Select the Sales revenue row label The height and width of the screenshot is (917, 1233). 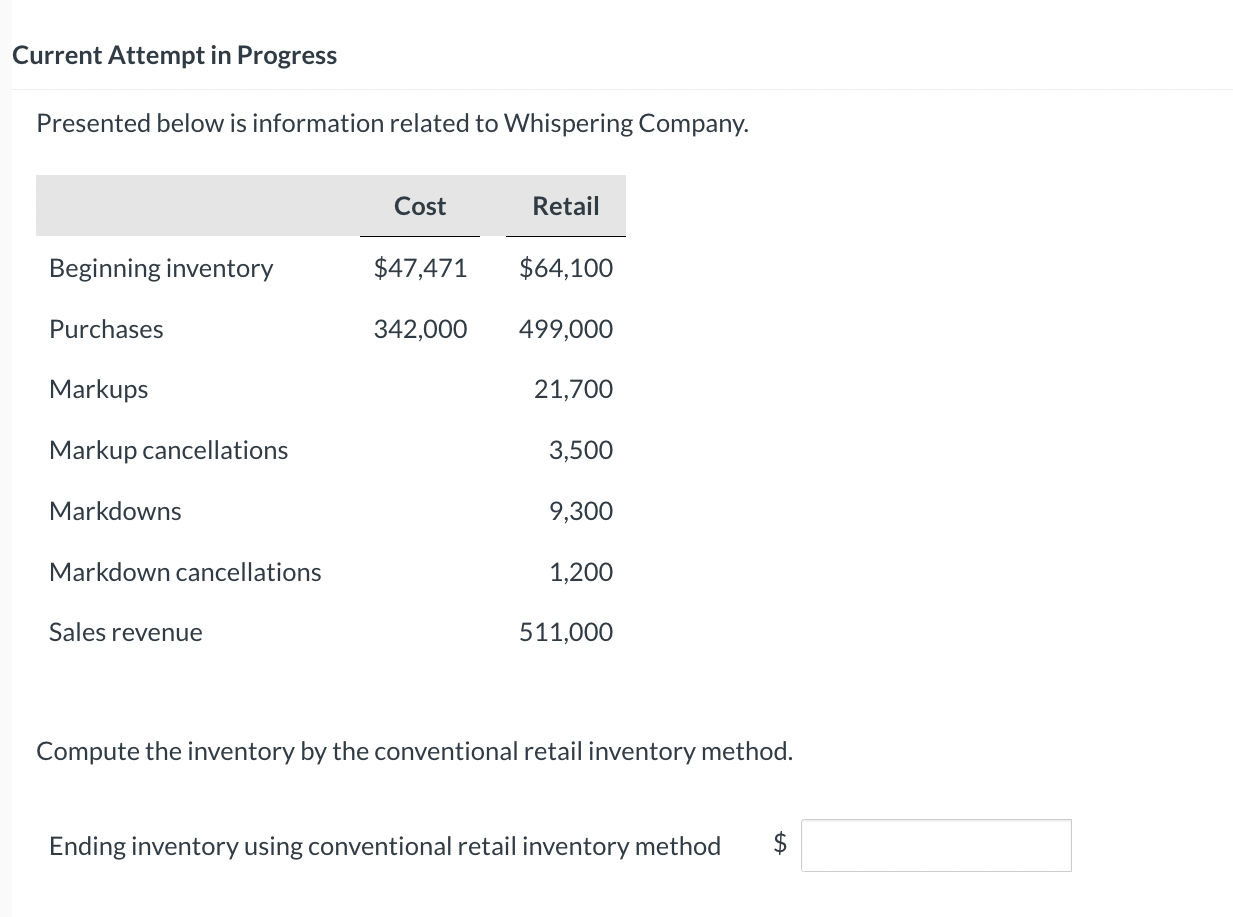pyautogui.click(x=125, y=631)
